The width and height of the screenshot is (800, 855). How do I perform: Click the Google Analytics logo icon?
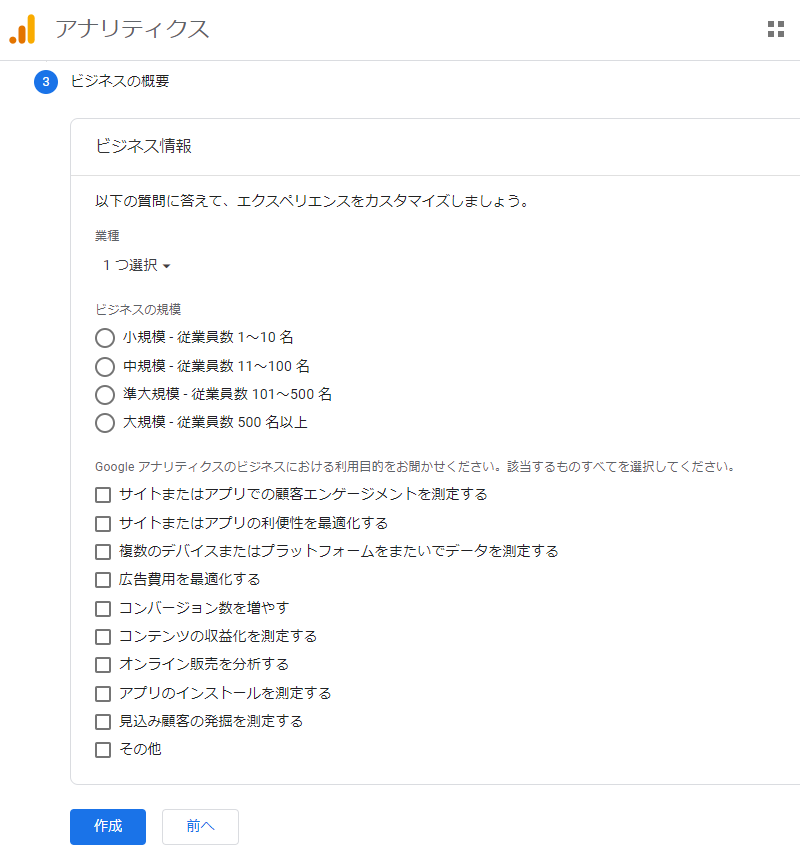22,29
